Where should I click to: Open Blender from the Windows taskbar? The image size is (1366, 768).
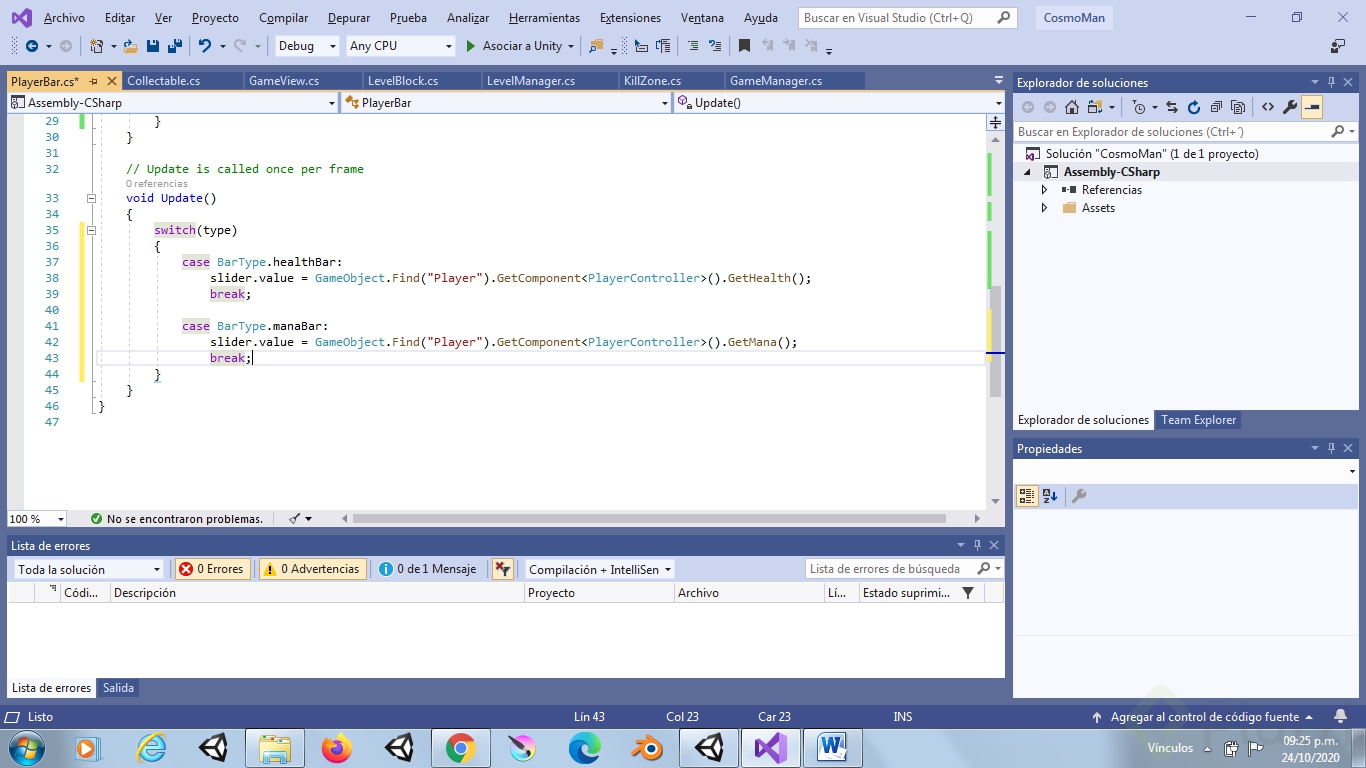(x=647, y=748)
